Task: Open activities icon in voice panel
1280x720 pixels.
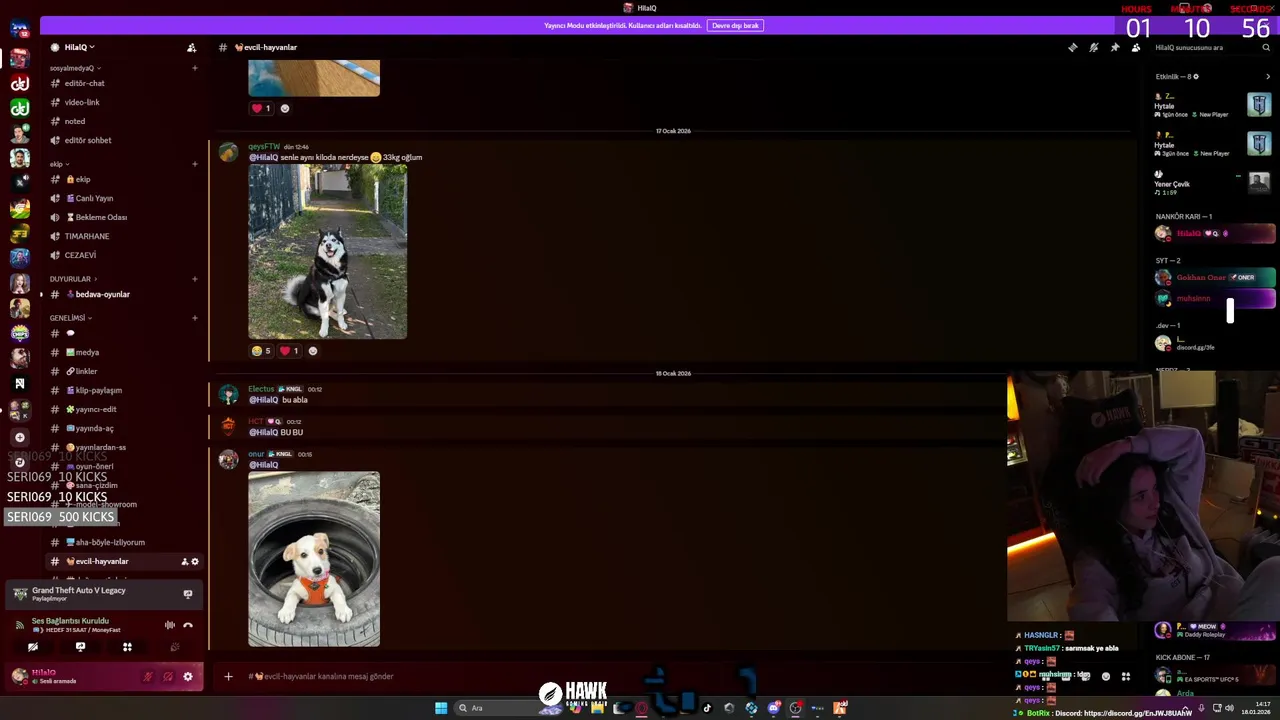Action: coord(127,647)
